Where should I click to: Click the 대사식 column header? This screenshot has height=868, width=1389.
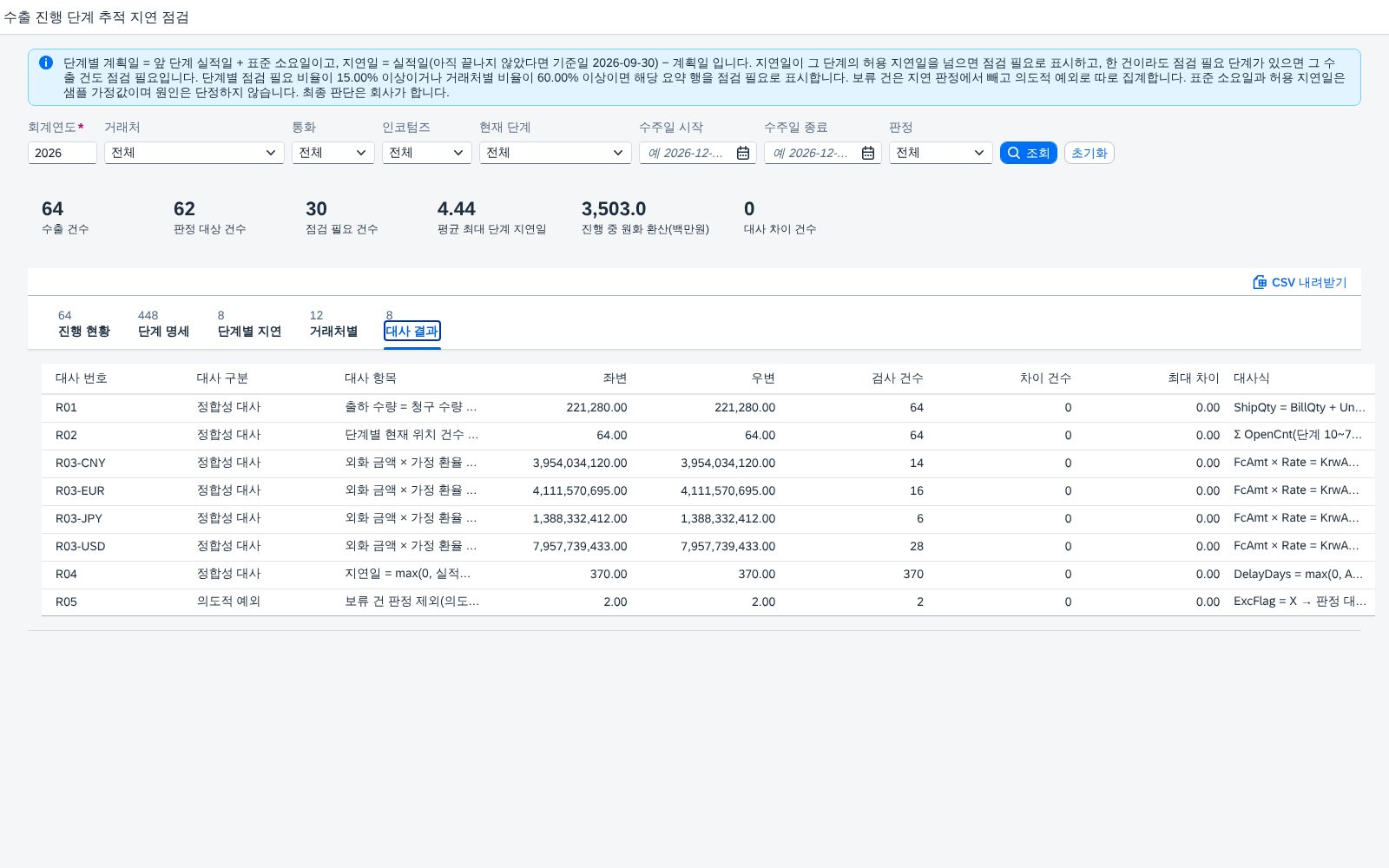[1252, 378]
